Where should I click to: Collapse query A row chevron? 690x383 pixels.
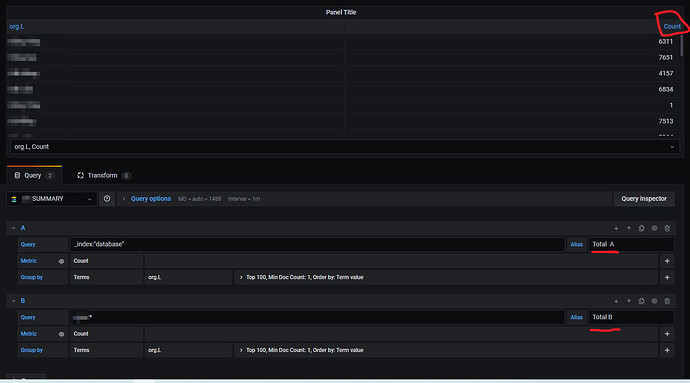click(x=13, y=228)
